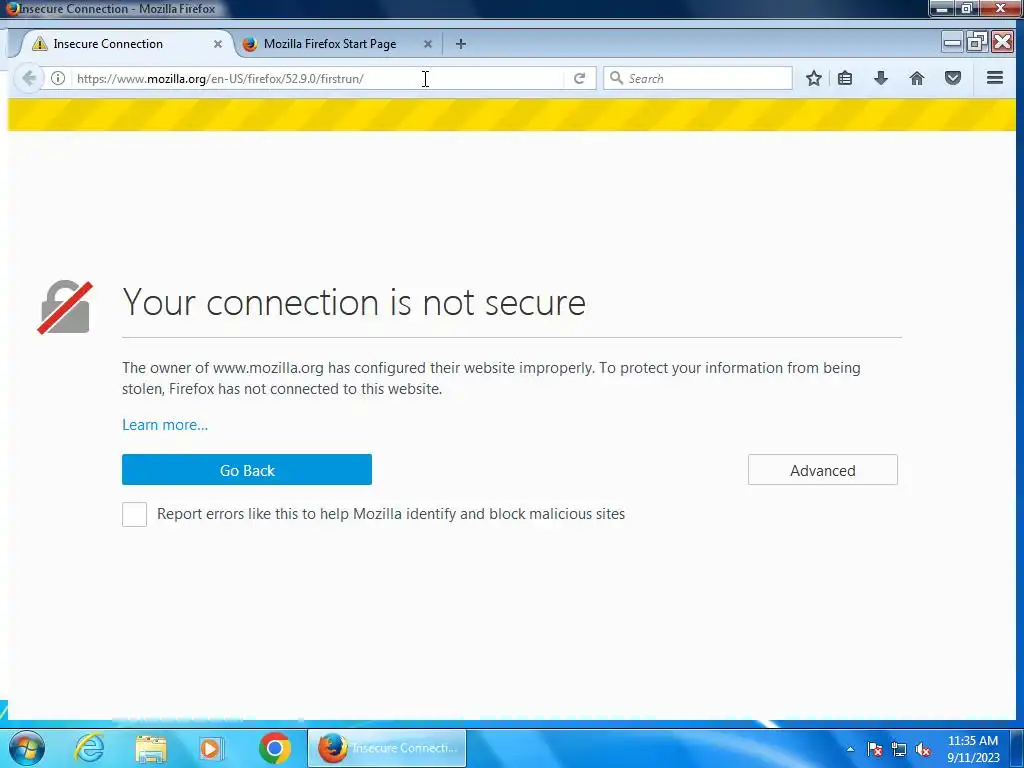1024x768 pixels.
Task: Open the clock showing 11:35 AM
Action: click(x=973, y=749)
